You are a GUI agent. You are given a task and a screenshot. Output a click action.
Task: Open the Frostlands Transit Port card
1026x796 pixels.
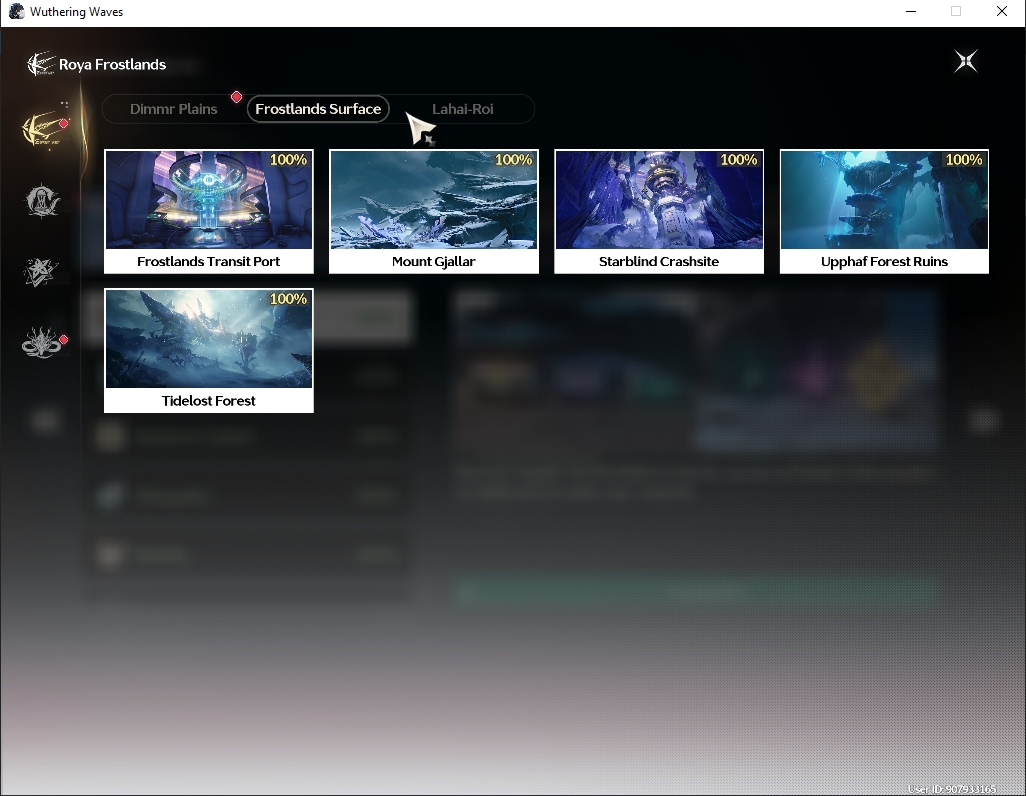209,211
